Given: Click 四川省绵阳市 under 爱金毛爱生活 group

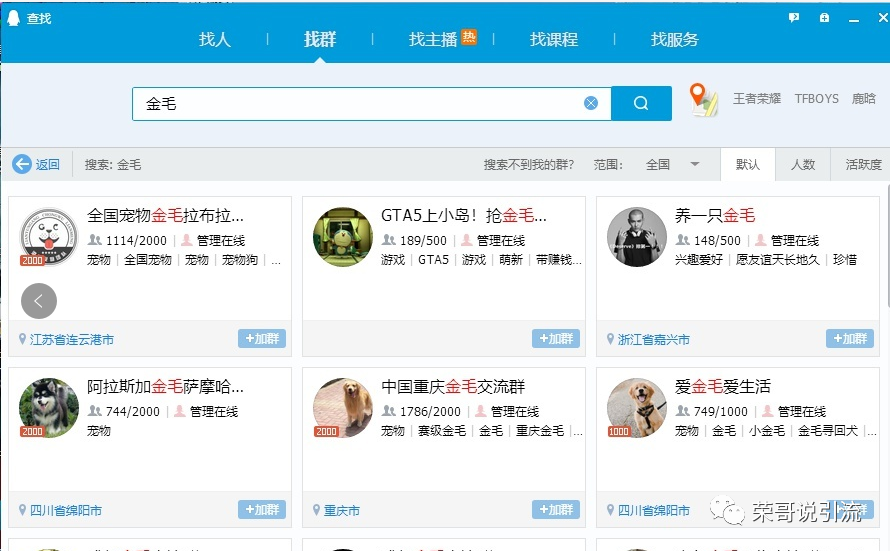Looking at the screenshot, I should click(653, 510).
